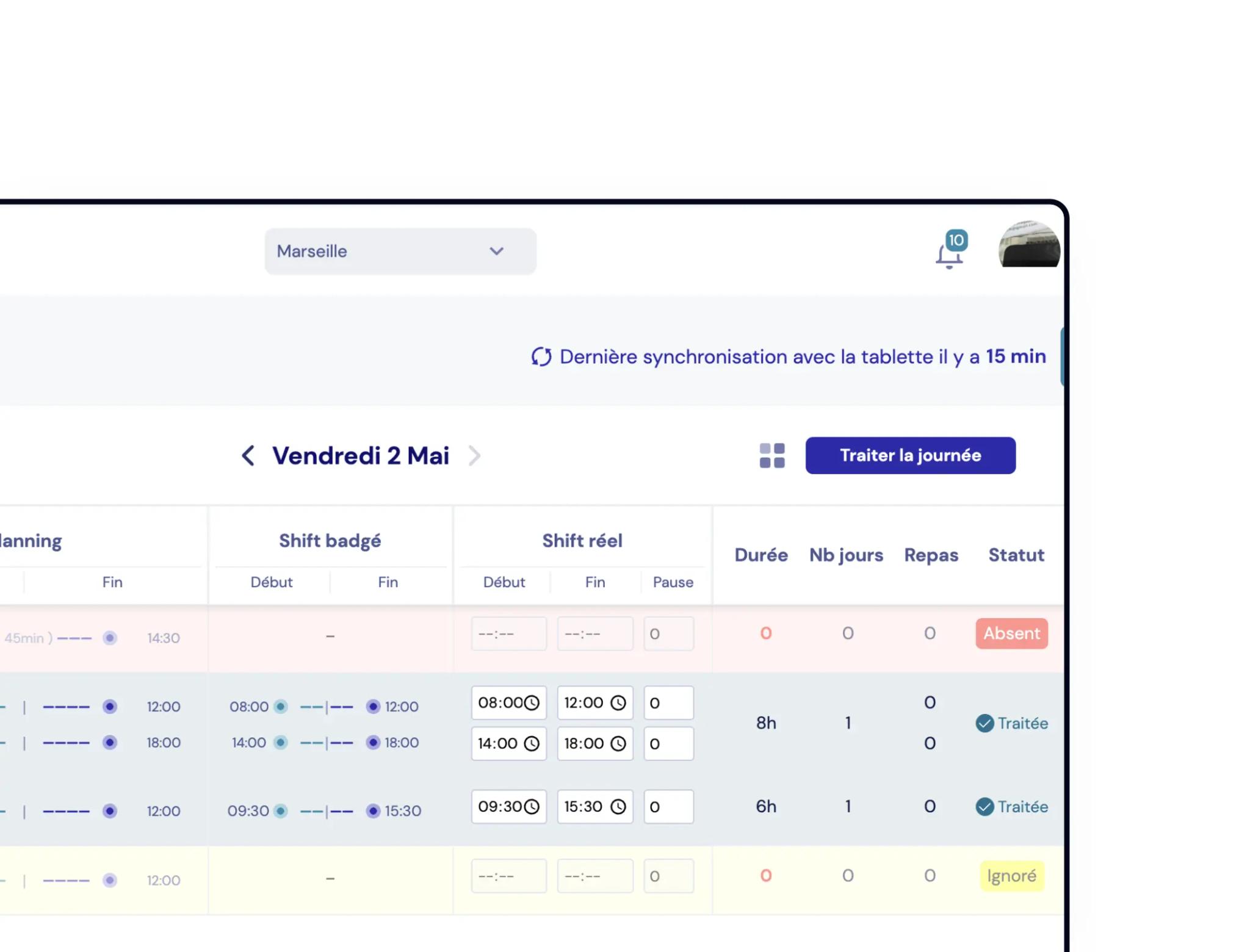Edit the 14:00 real shift start field
This screenshot has height=952, width=1250.
pyautogui.click(x=508, y=743)
